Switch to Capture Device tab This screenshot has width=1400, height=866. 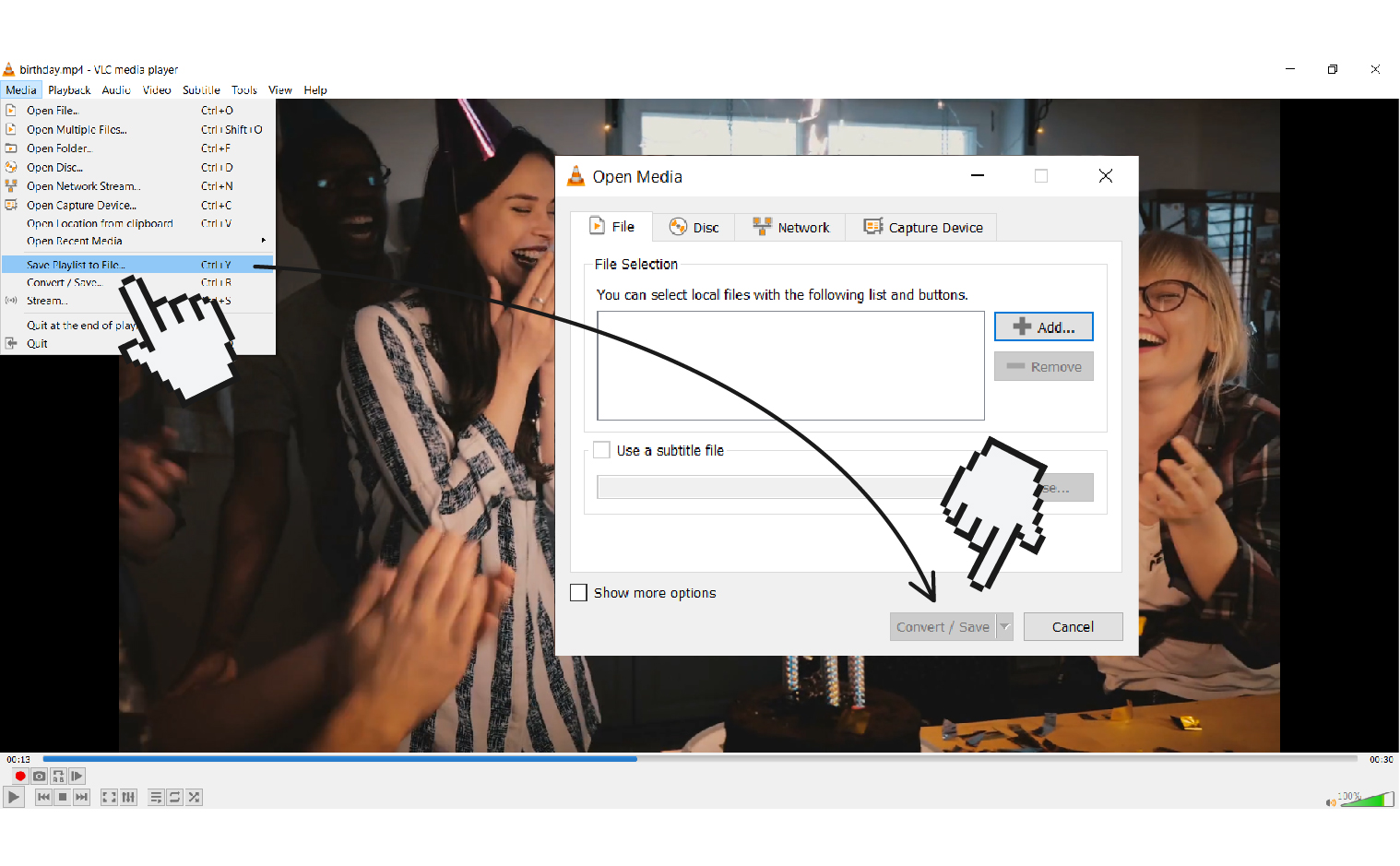coord(921,228)
